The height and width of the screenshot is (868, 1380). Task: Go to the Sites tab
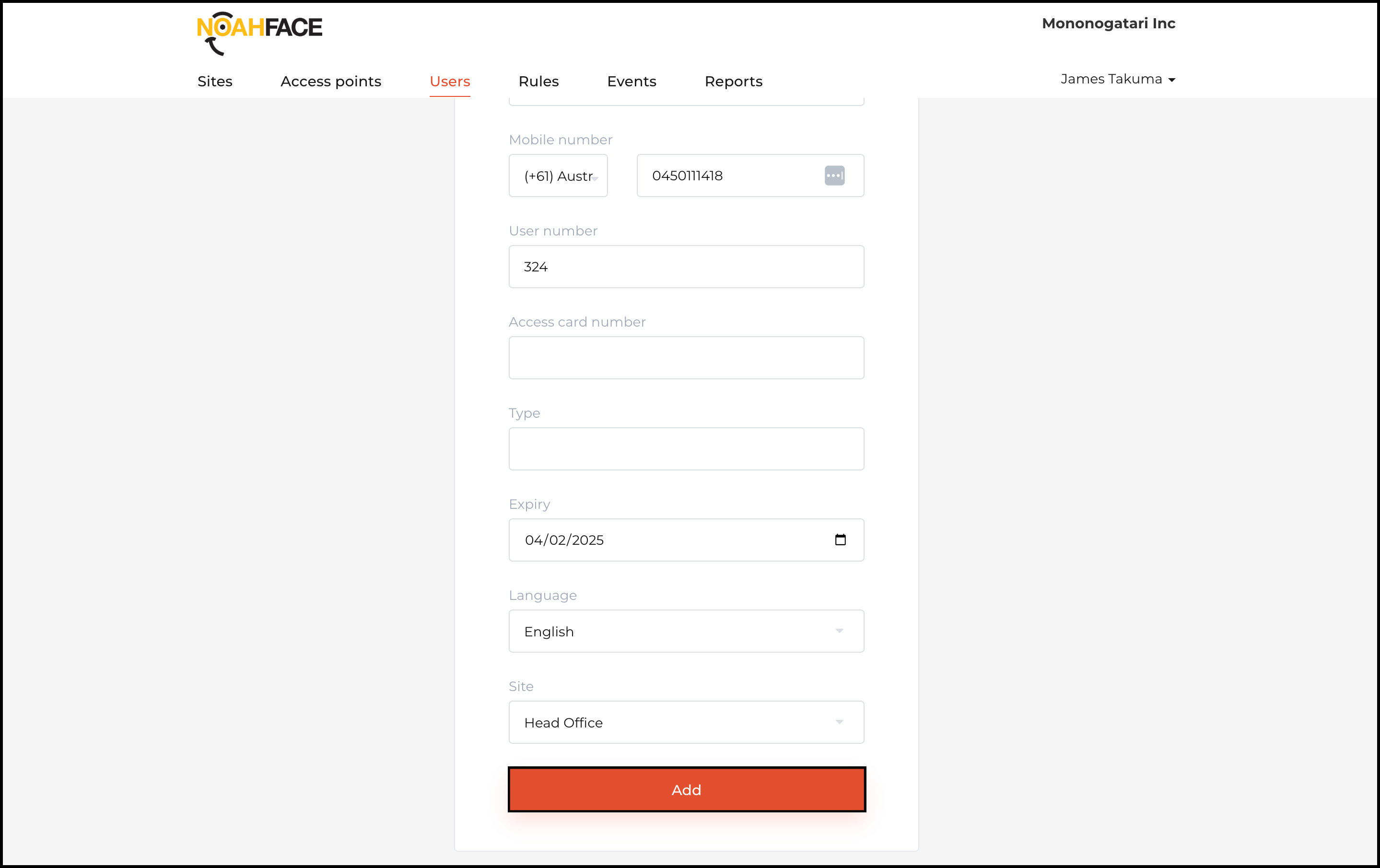tap(215, 82)
